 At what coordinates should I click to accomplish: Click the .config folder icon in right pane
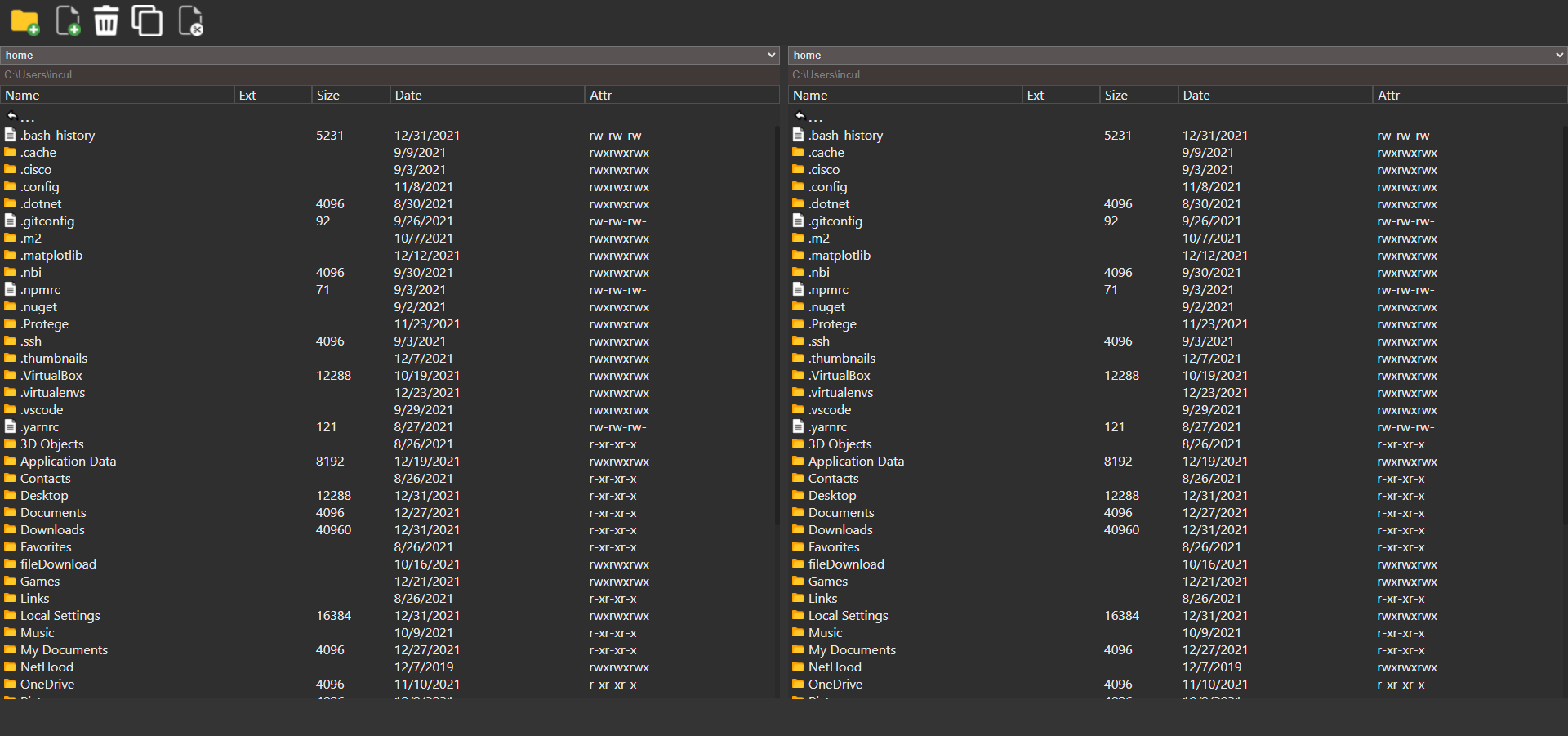[x=799, y=186]
